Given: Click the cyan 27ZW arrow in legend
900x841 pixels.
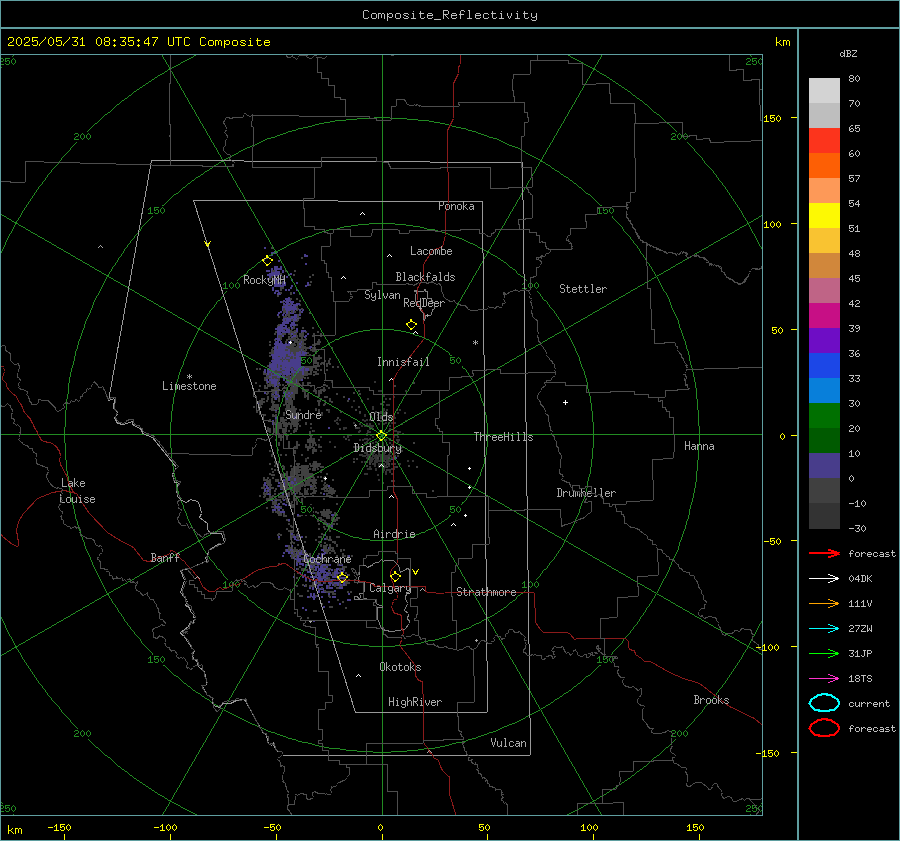Looking at the screenshot, I should (x=824, y=629).
